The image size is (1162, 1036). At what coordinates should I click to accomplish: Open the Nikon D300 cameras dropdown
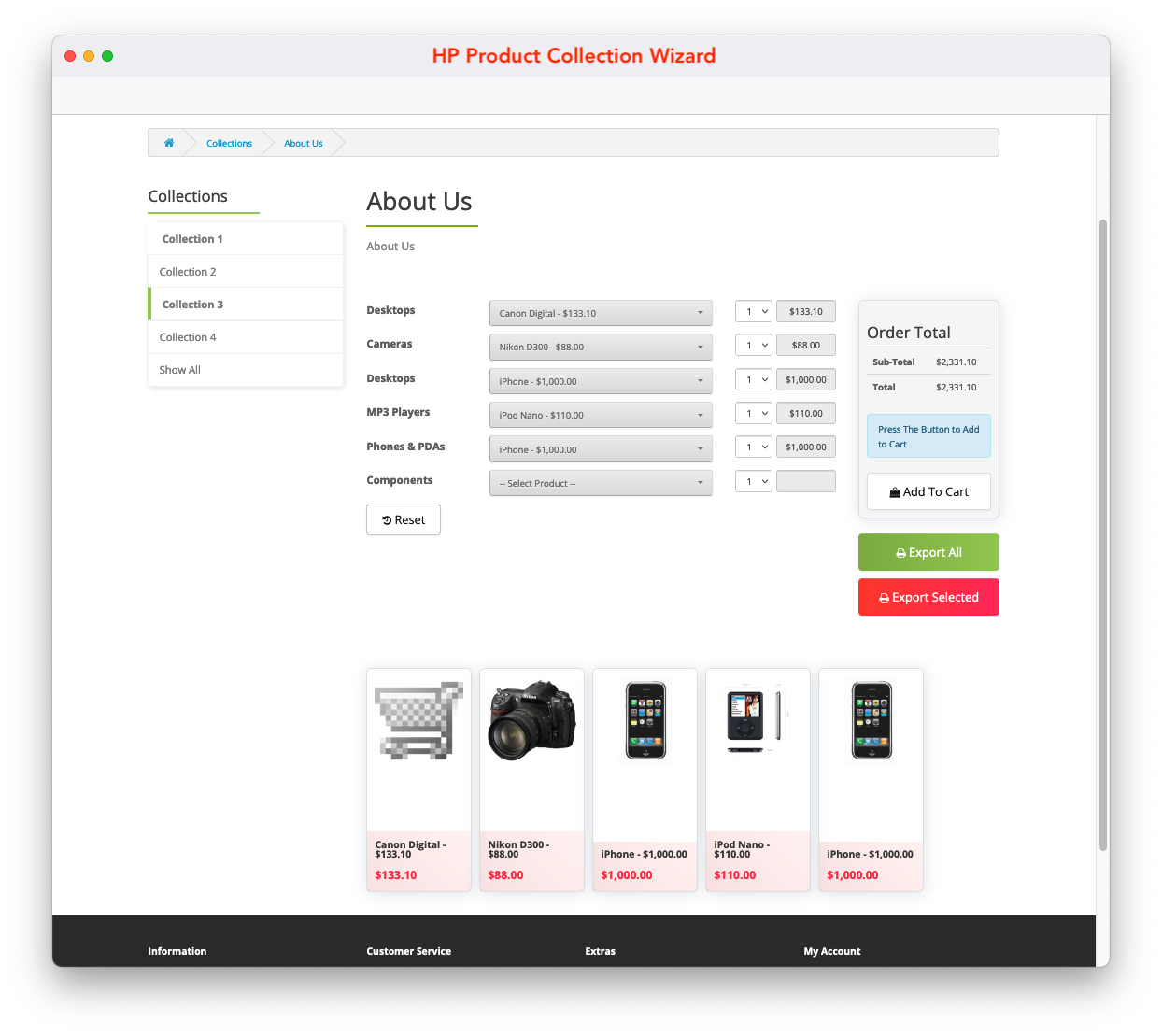point(600,347)
